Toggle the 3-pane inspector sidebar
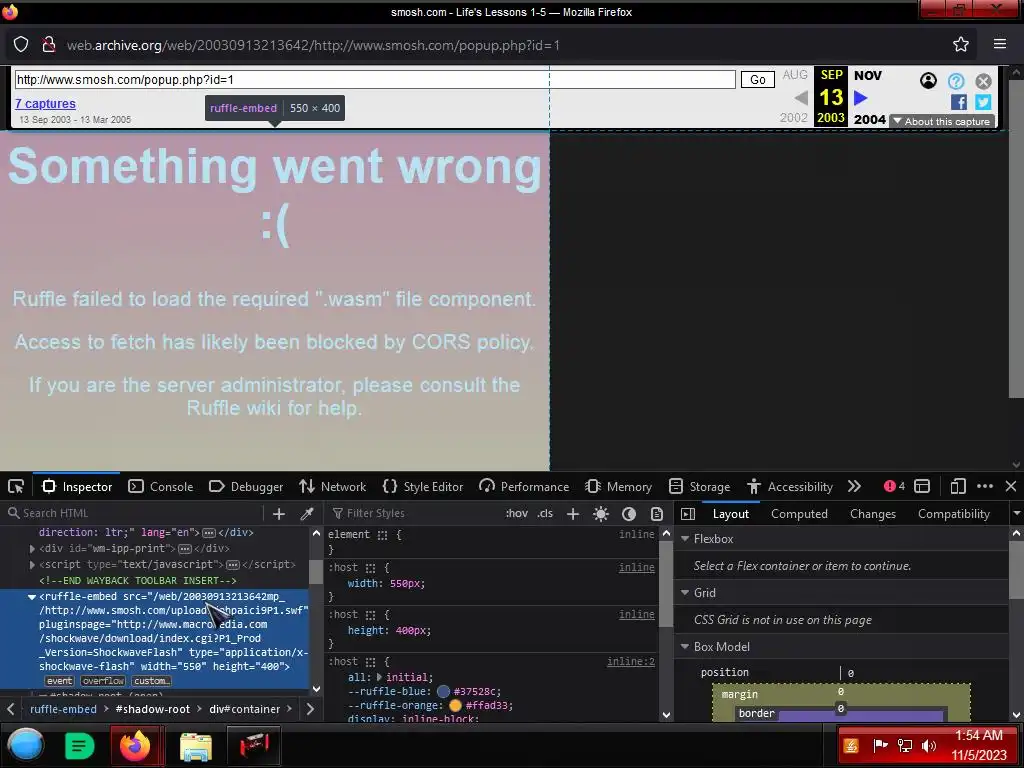The width and height of the screenshot is (1024, 768). pos(688,514)
